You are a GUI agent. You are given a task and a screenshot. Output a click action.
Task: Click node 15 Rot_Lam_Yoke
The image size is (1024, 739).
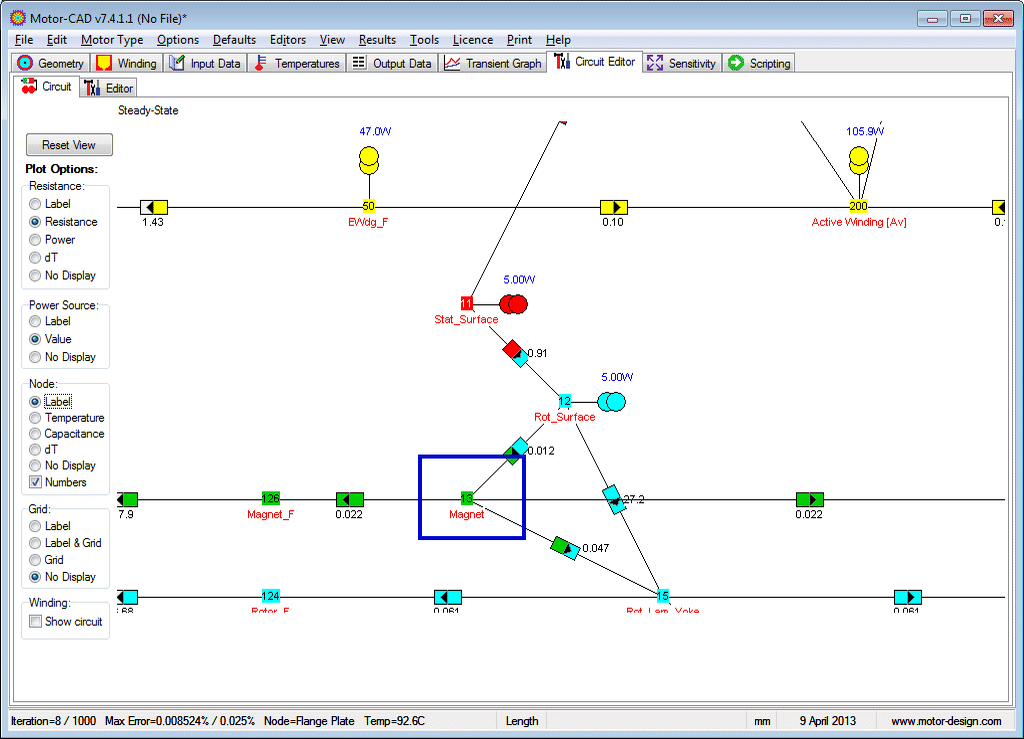[x=662, y=596]
